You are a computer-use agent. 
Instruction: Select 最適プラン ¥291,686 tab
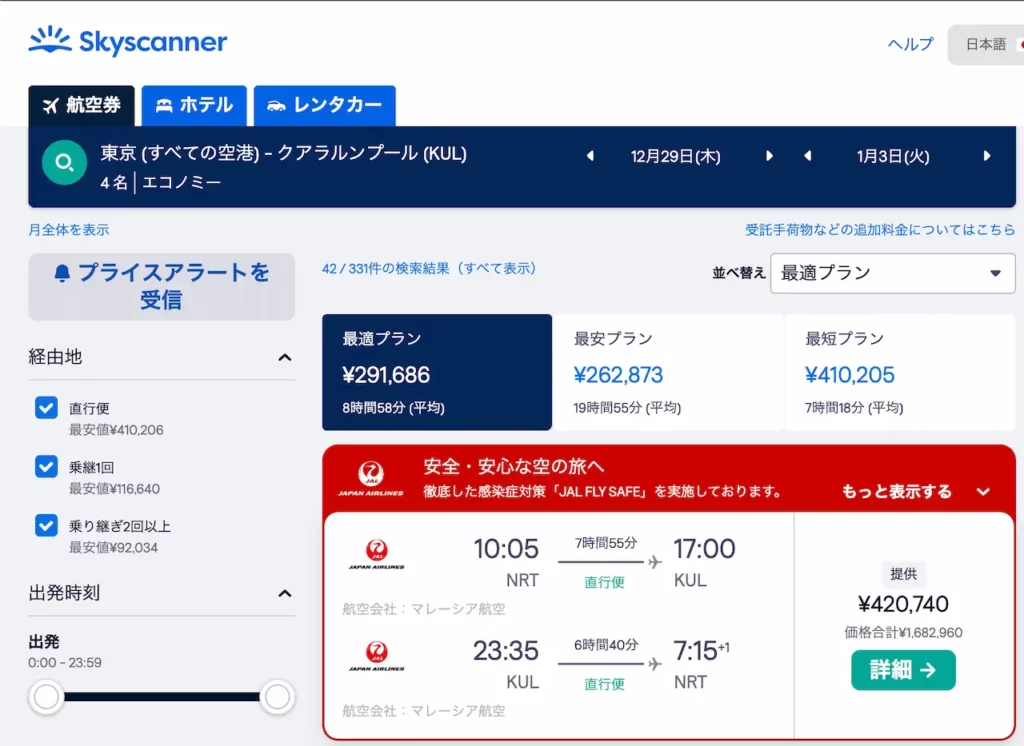coord(437,372)
